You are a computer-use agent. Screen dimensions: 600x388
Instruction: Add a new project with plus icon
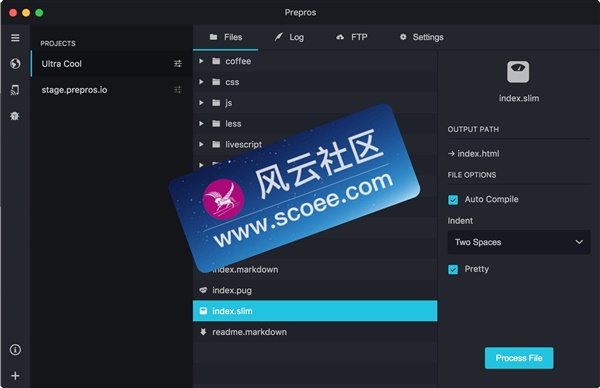tap(15, 376)
